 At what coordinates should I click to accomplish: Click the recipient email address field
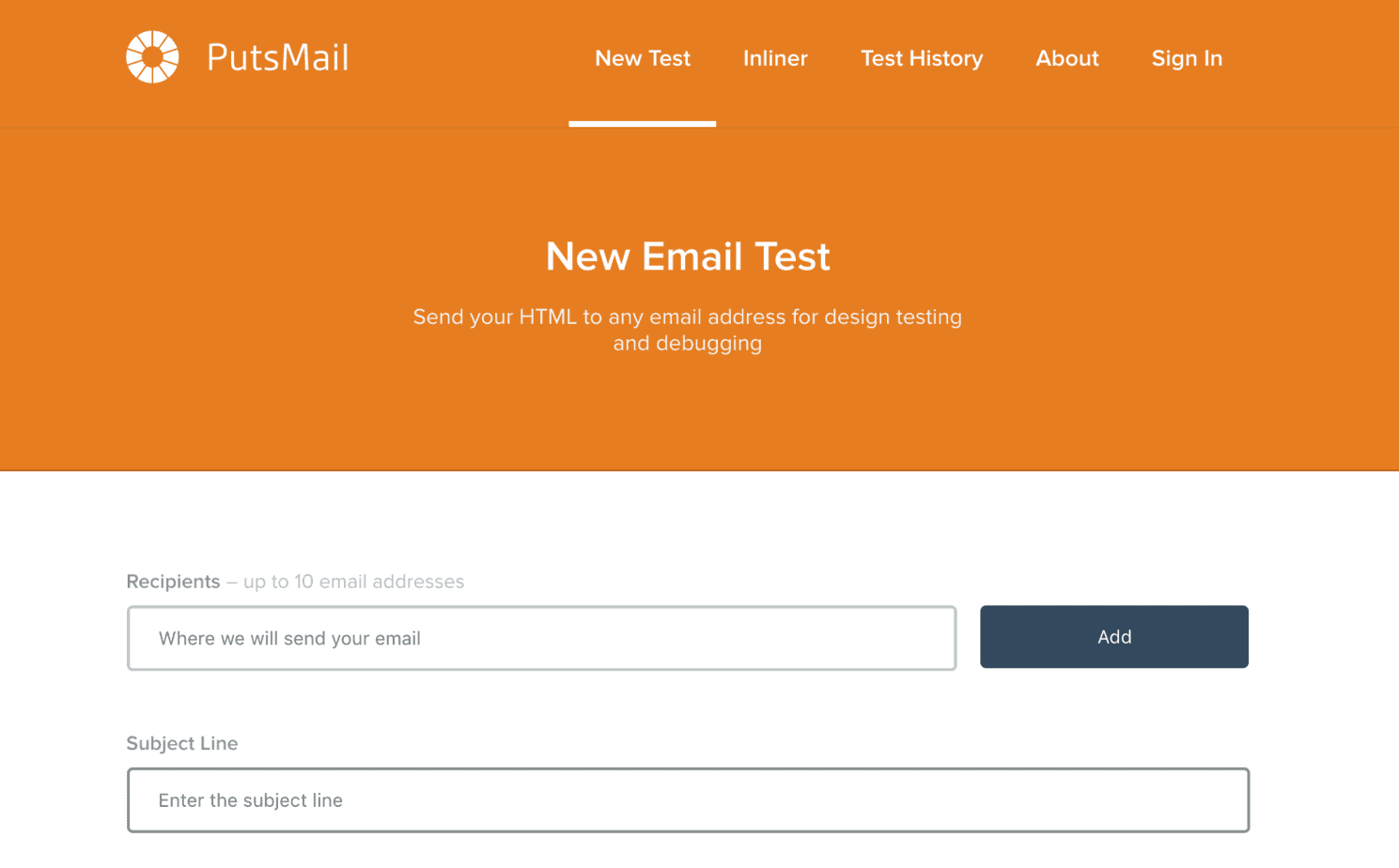(x=541, y=638)
